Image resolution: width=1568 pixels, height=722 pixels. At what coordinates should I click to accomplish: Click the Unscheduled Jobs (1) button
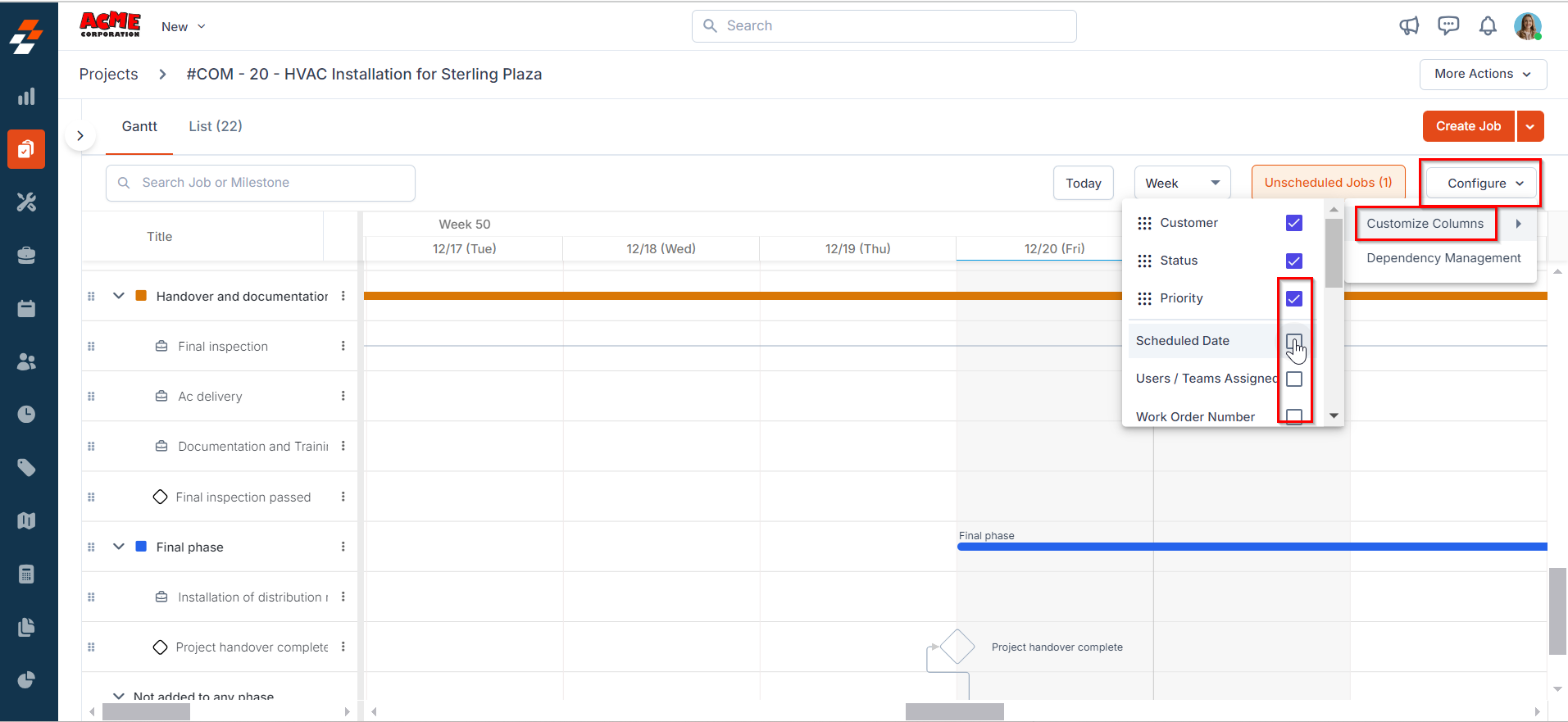point(1328,183)
